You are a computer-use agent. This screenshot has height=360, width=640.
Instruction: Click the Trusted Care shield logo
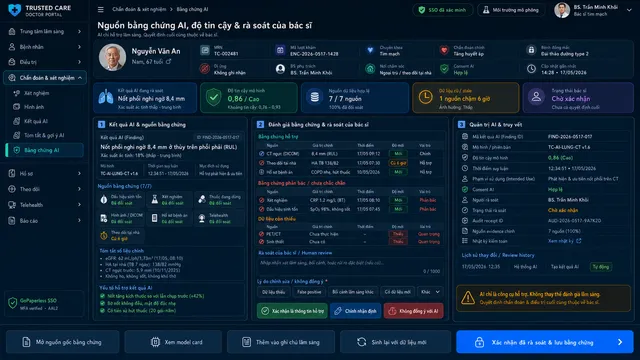coord(14,10)
